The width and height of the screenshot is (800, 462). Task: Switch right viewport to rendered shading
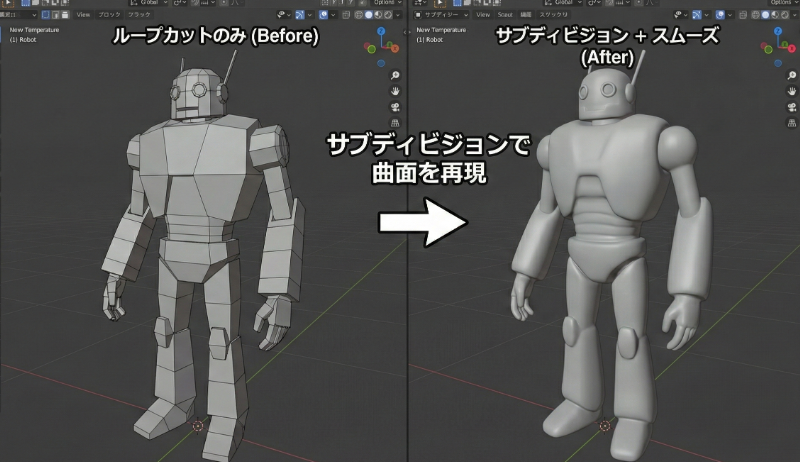[785, 15]
